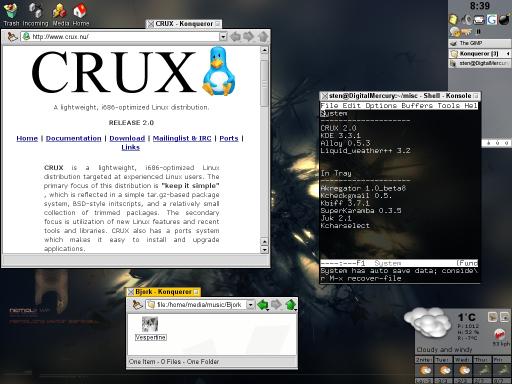The image size is (512, 384).
Task: Click 'Kcharselect' line in Konsole
Action: coord(345,226)
